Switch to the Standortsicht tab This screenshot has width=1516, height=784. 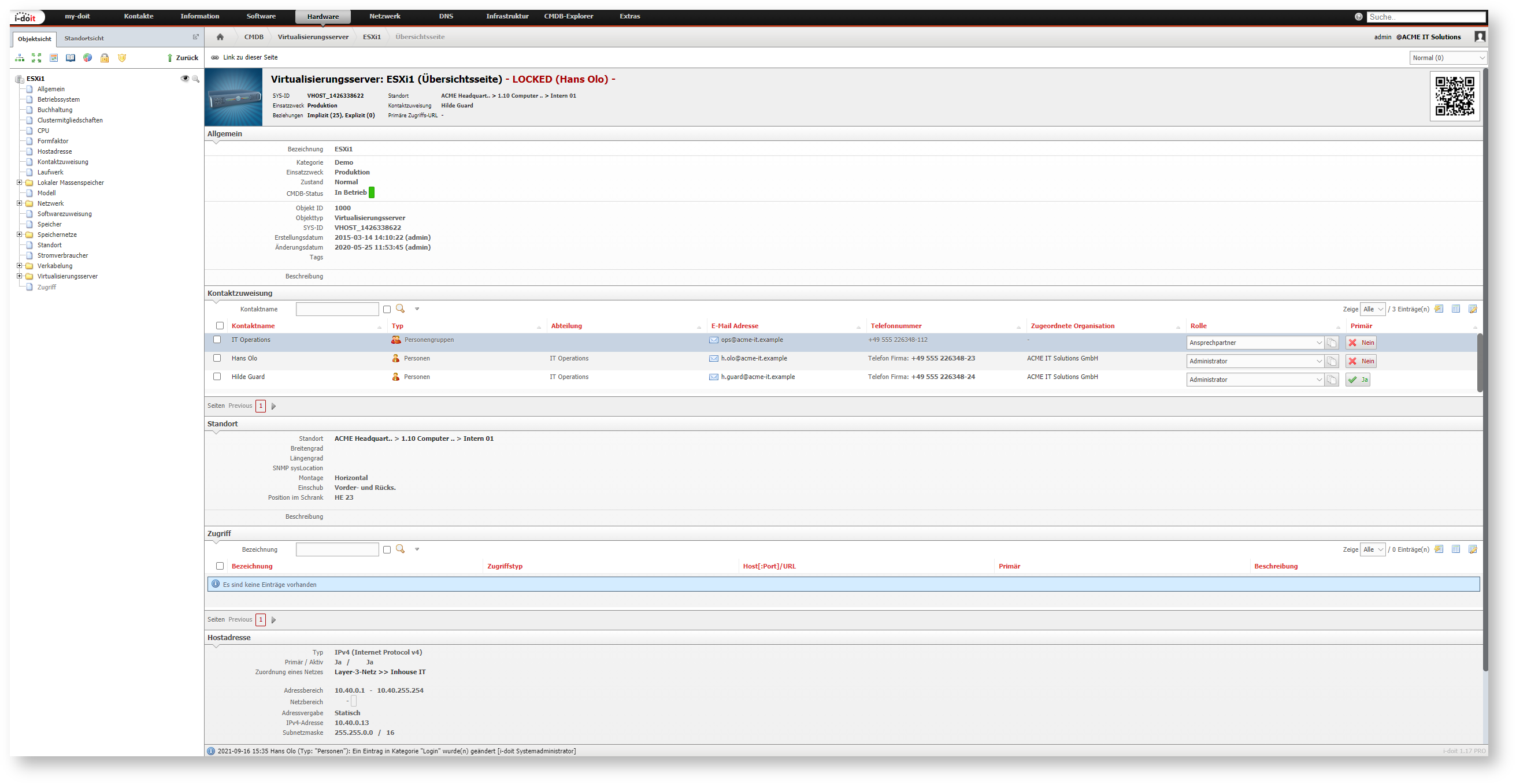point(84,39)
